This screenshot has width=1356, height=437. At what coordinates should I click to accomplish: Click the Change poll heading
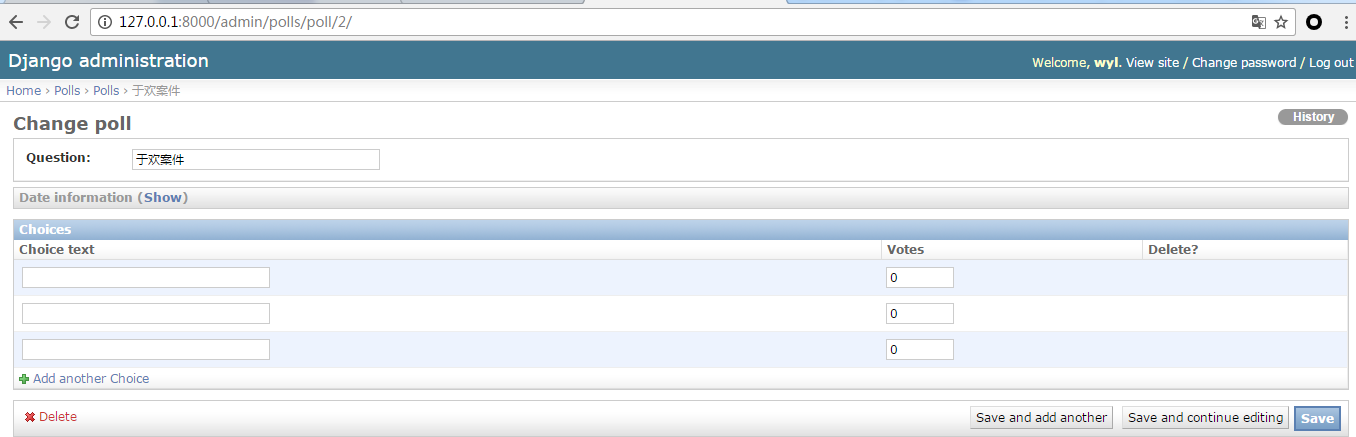click(72, 124)
